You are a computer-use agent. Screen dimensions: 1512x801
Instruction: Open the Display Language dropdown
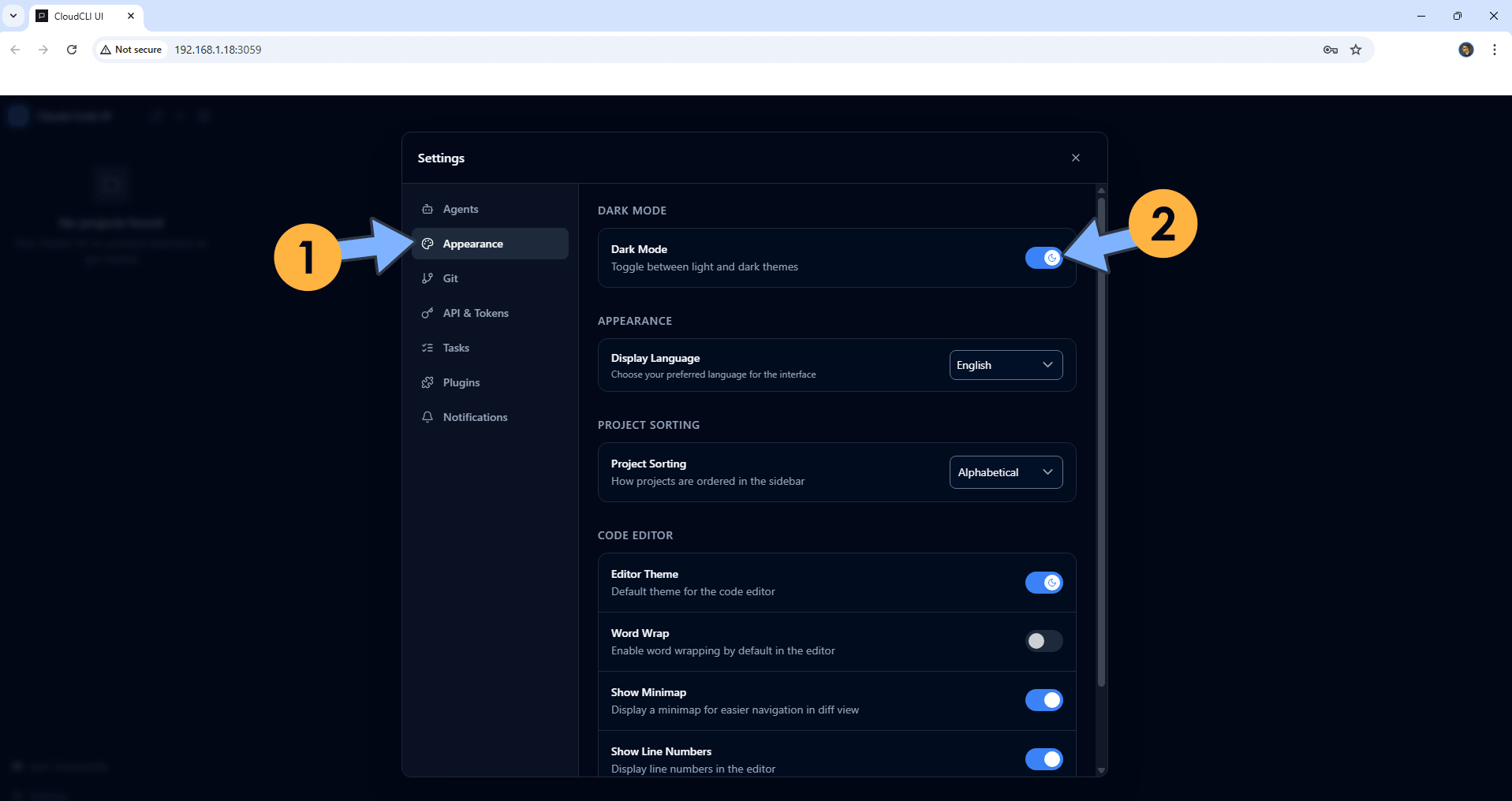(1006, 365)
